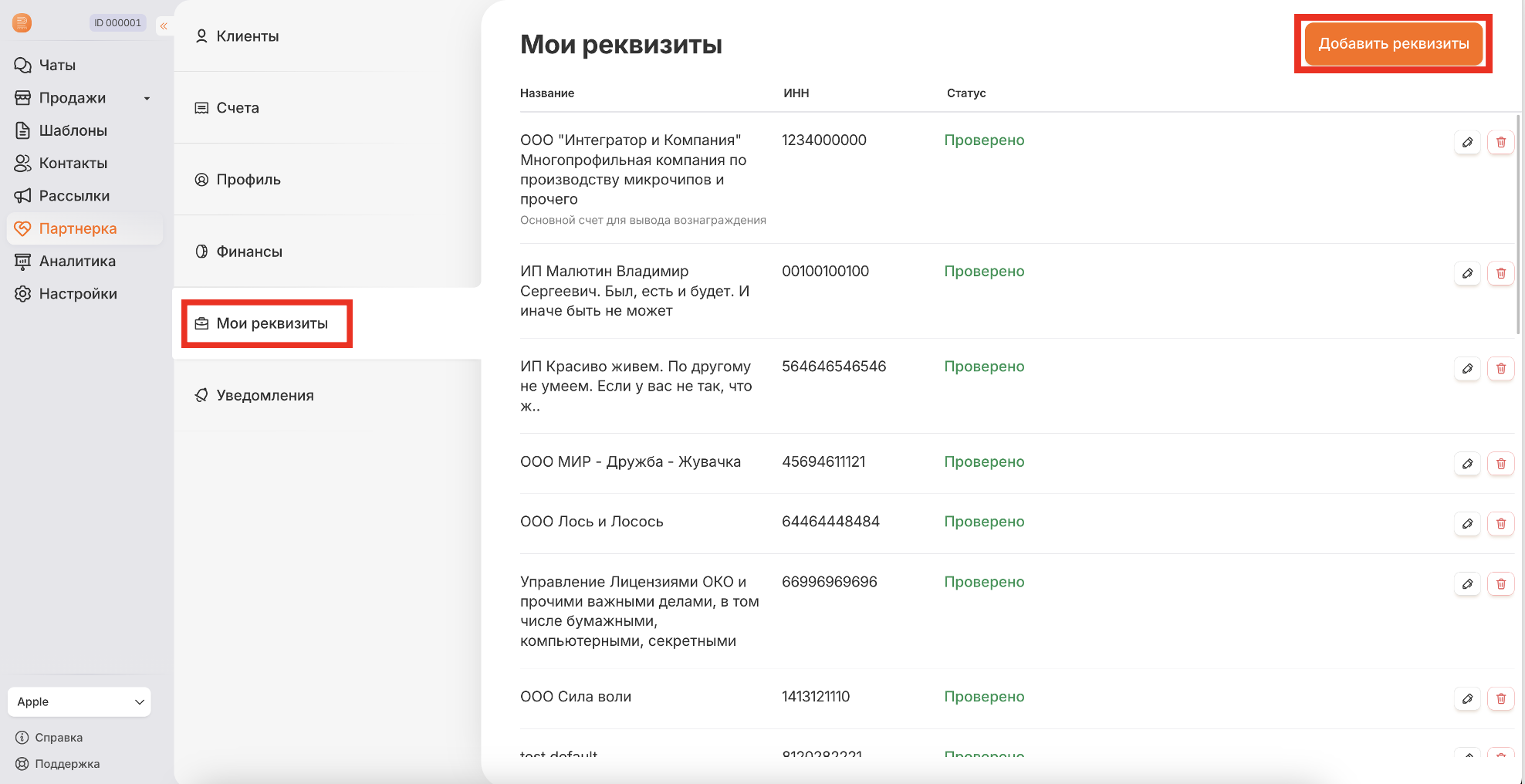Screen dimensions: 1525x784
Task: Delete Управление Лицензиями ОКО entry
Action: click(1500, 584)
